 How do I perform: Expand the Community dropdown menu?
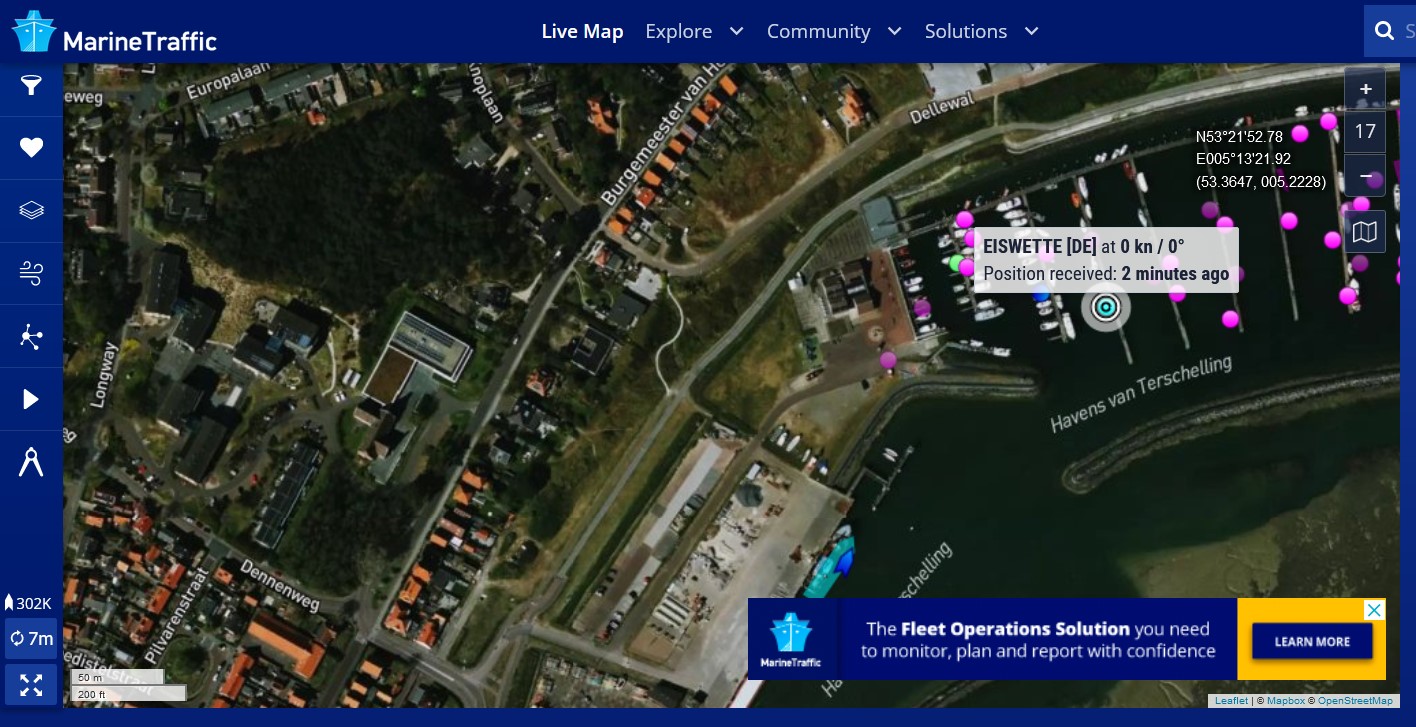(834, 31)
